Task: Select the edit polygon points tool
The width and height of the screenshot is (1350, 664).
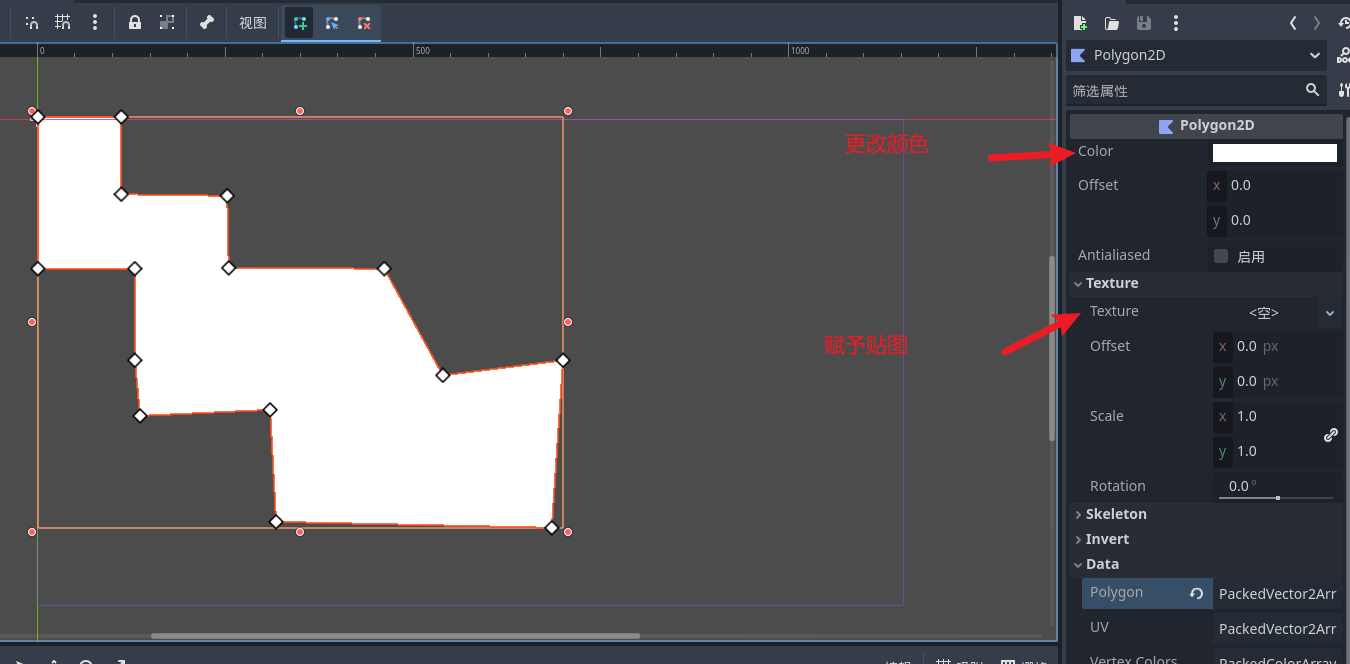Action: 332,23
